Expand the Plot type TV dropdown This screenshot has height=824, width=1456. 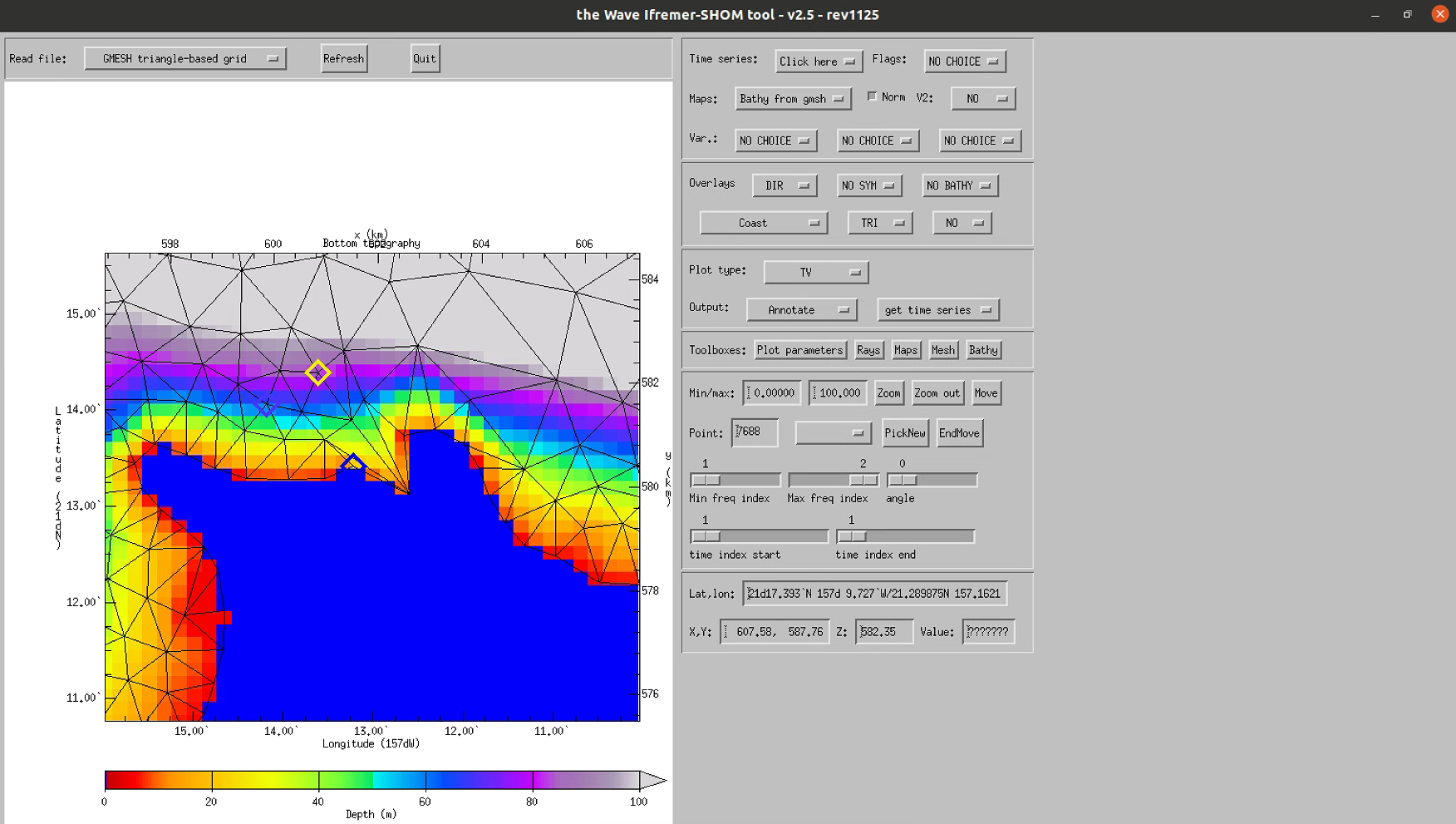point(816,272)
